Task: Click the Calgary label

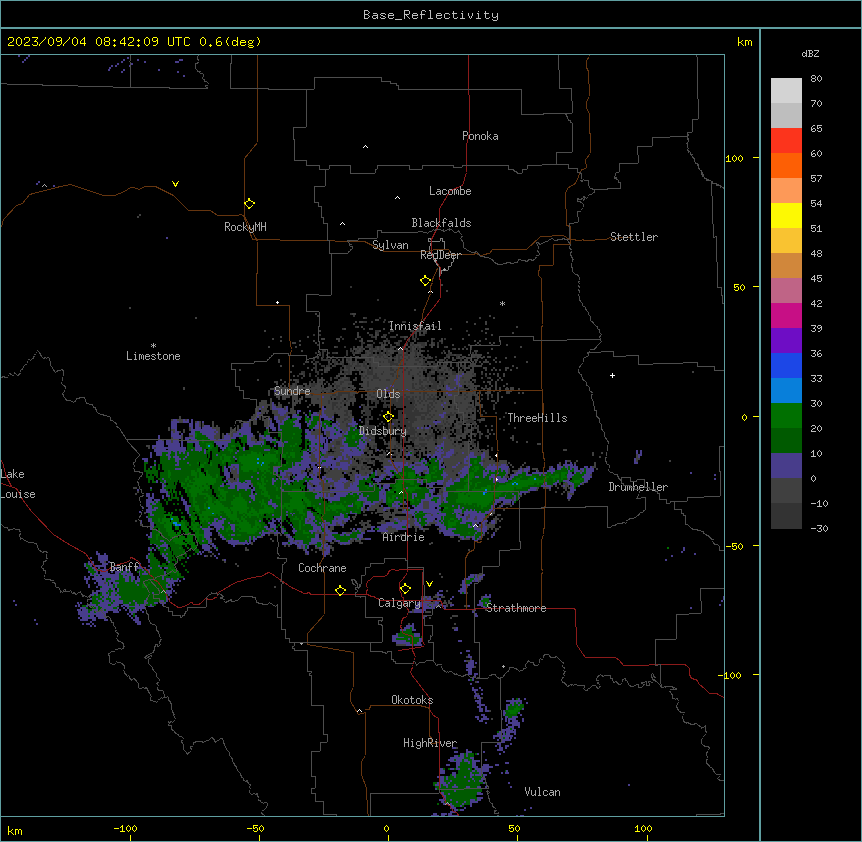Action: coord(400,603)
